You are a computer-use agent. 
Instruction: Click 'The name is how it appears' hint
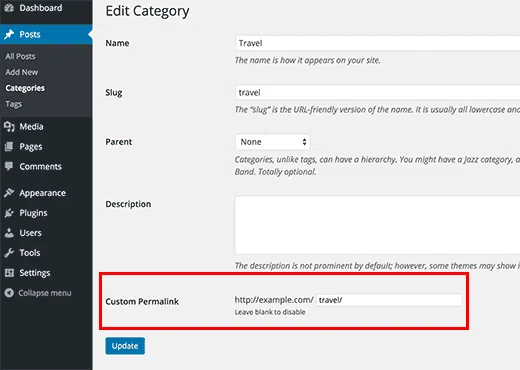[x=307, y=60]
